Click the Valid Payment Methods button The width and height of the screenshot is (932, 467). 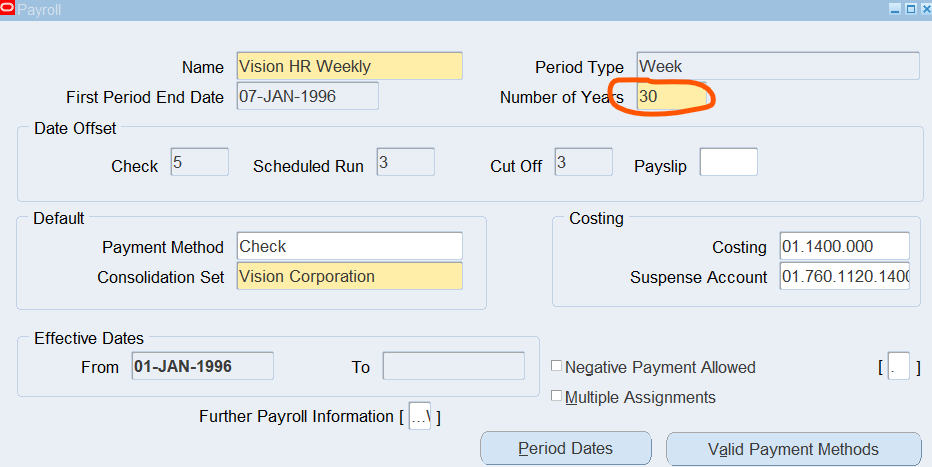(793, 449)
